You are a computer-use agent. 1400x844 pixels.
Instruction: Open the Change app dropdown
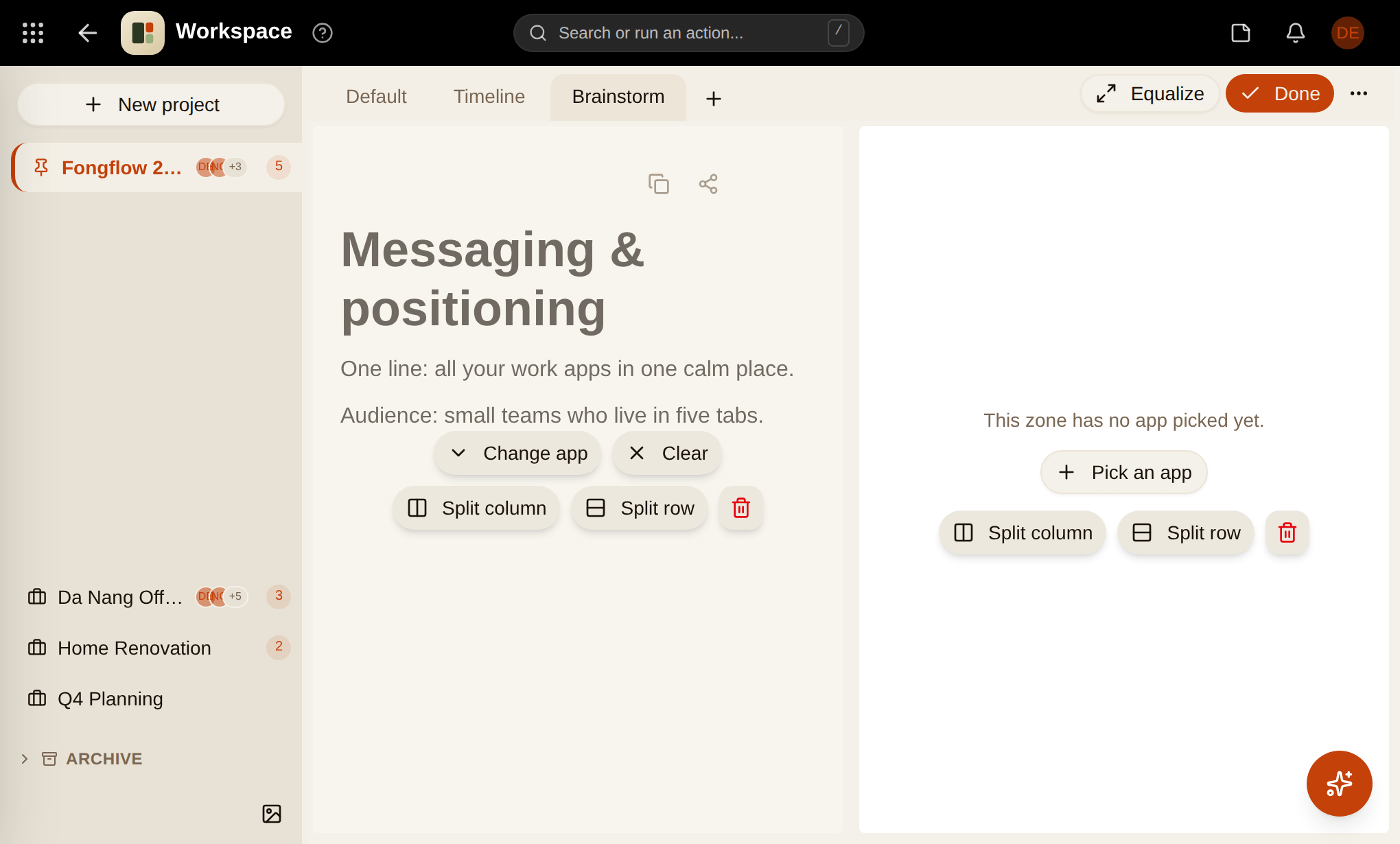coord(517,454)
